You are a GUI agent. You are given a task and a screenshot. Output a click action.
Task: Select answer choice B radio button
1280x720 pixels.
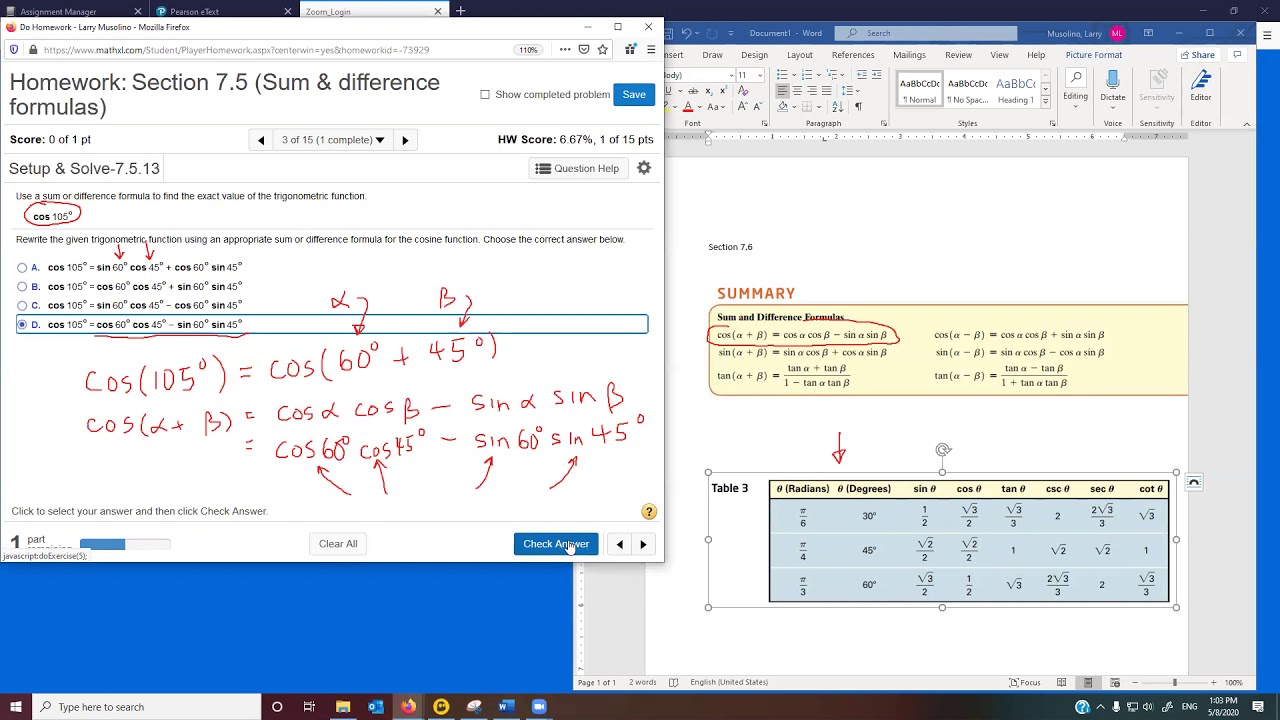click(x=22, y=287)
